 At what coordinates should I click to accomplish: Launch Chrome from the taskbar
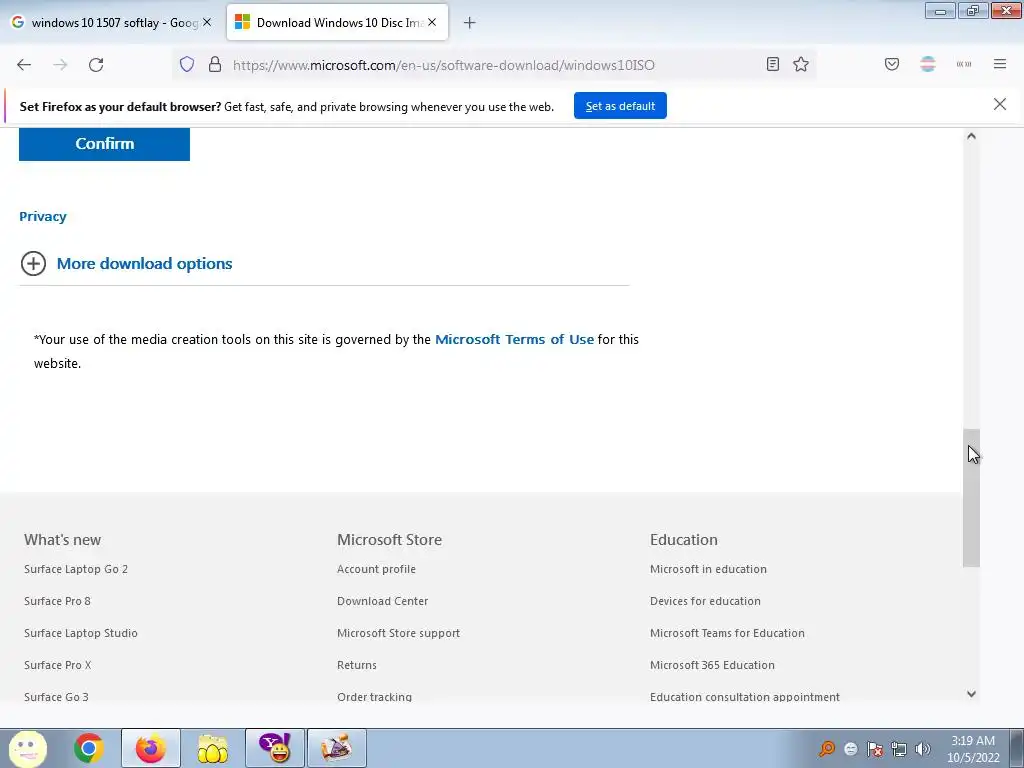(89, 748)
